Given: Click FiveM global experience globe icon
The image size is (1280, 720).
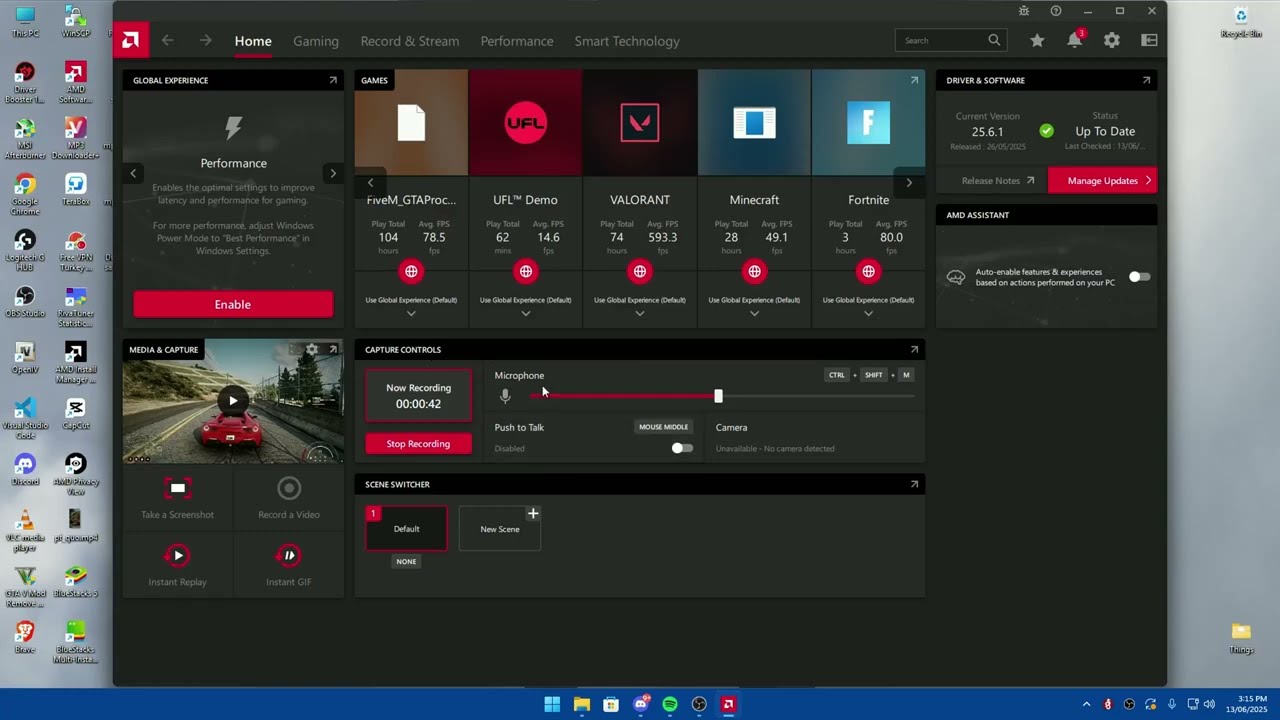Looking at the screenshot, I should (x=411, y=271).
